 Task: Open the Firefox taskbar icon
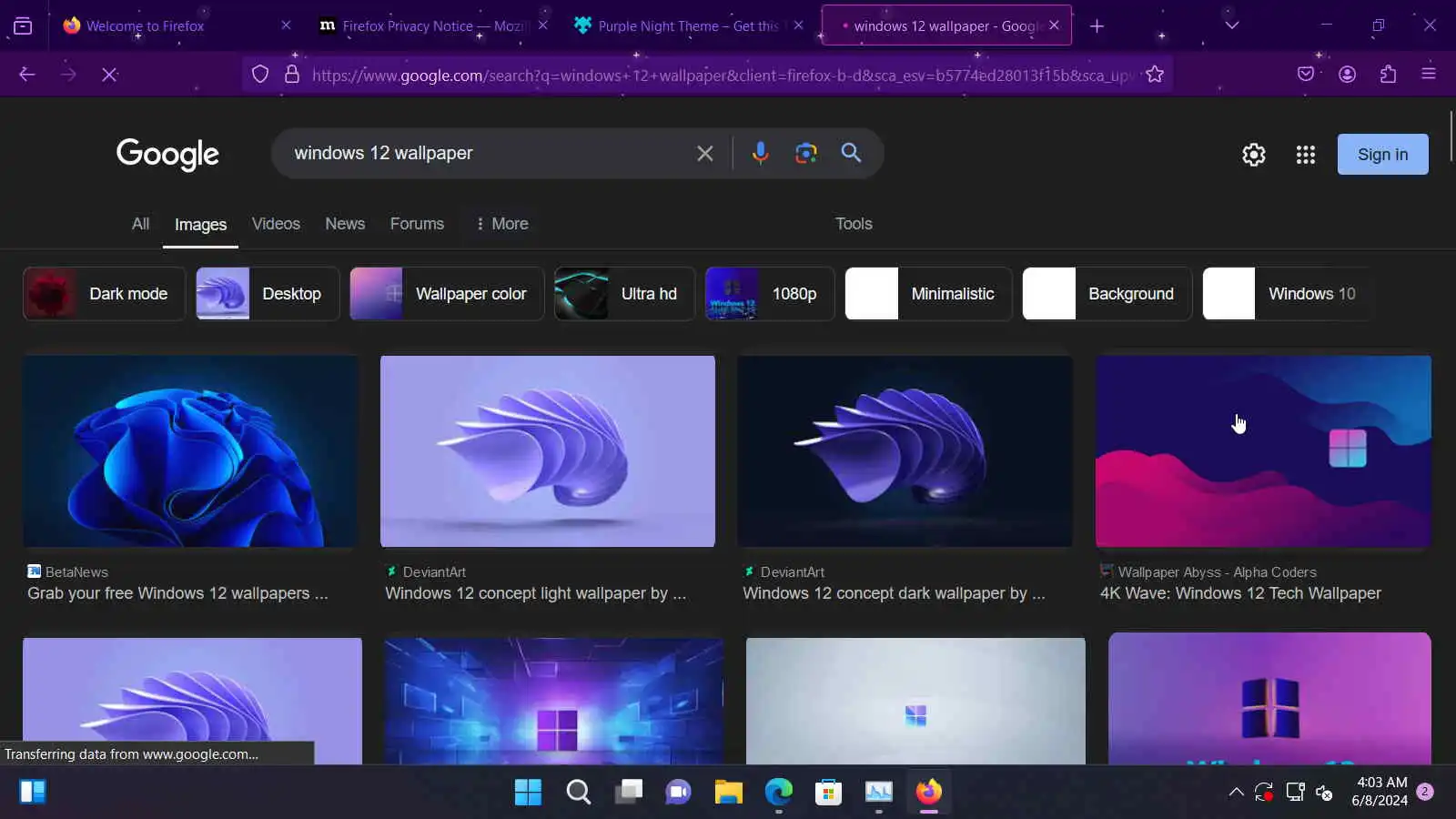tap(928, 792)
